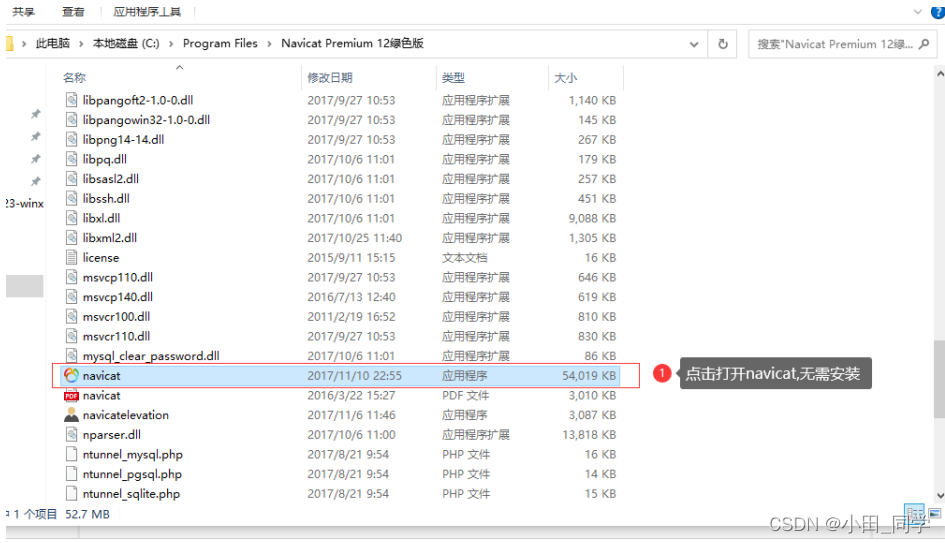Click the nparser.dll file icon
The width and height of the screenshot is (945, 543).
[x=72, y=435]
